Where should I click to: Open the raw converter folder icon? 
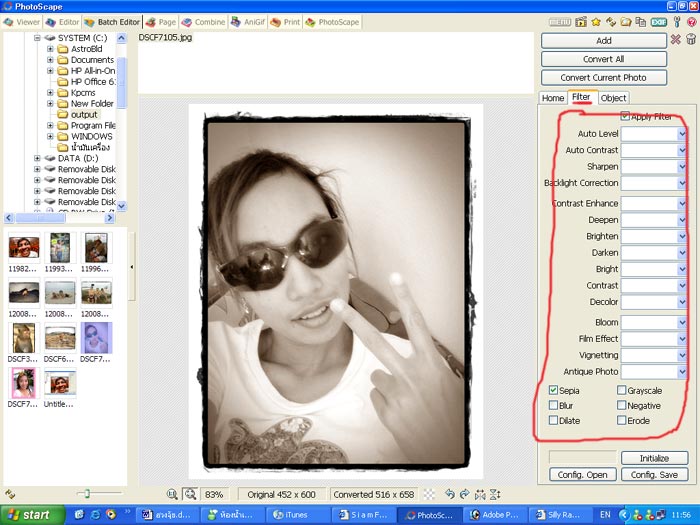(626, 22)
